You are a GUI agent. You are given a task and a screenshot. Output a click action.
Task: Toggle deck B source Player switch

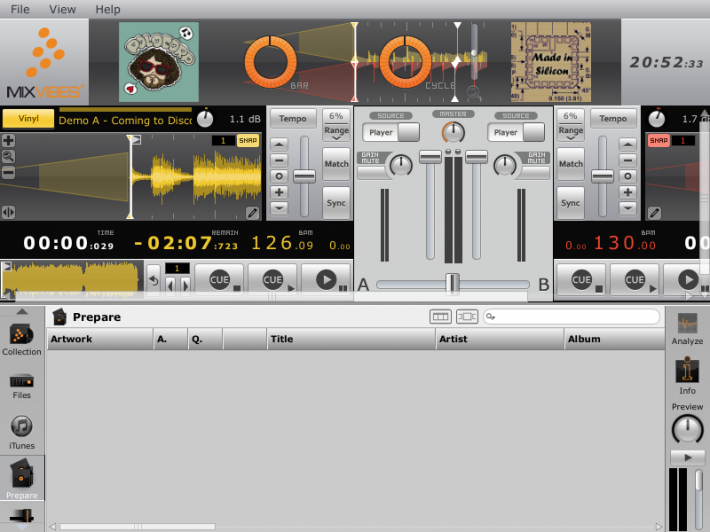click(x=516, y=132)
